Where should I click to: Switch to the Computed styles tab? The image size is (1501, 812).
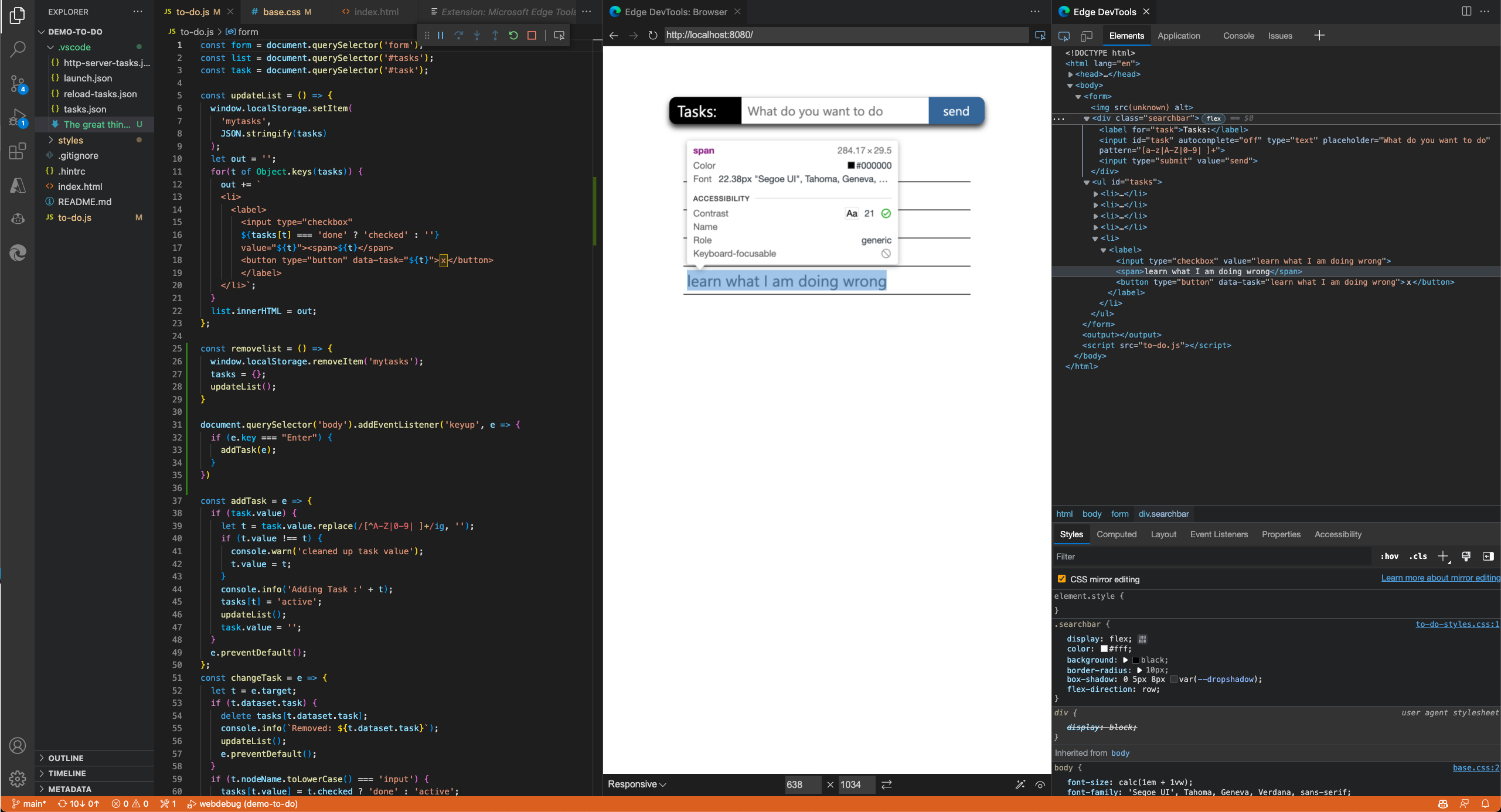[x=1117, y=534]
